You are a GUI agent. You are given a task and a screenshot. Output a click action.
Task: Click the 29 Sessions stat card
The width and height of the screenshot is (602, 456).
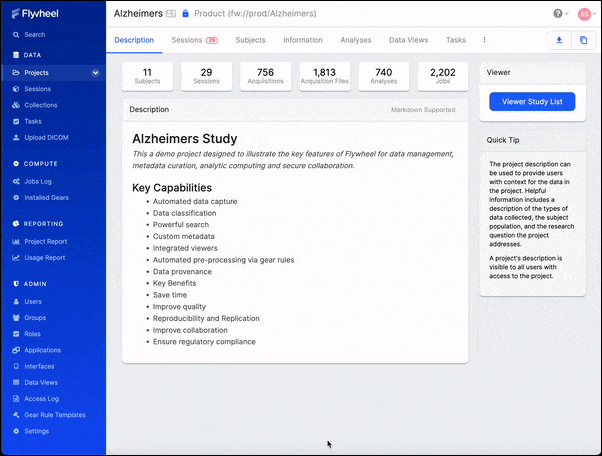click(x=207, y=76)
